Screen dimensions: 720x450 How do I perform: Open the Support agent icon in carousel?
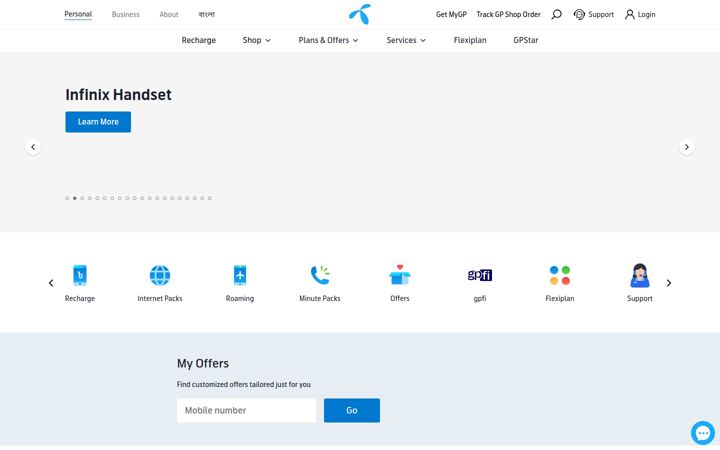click(x=640, y=275)
